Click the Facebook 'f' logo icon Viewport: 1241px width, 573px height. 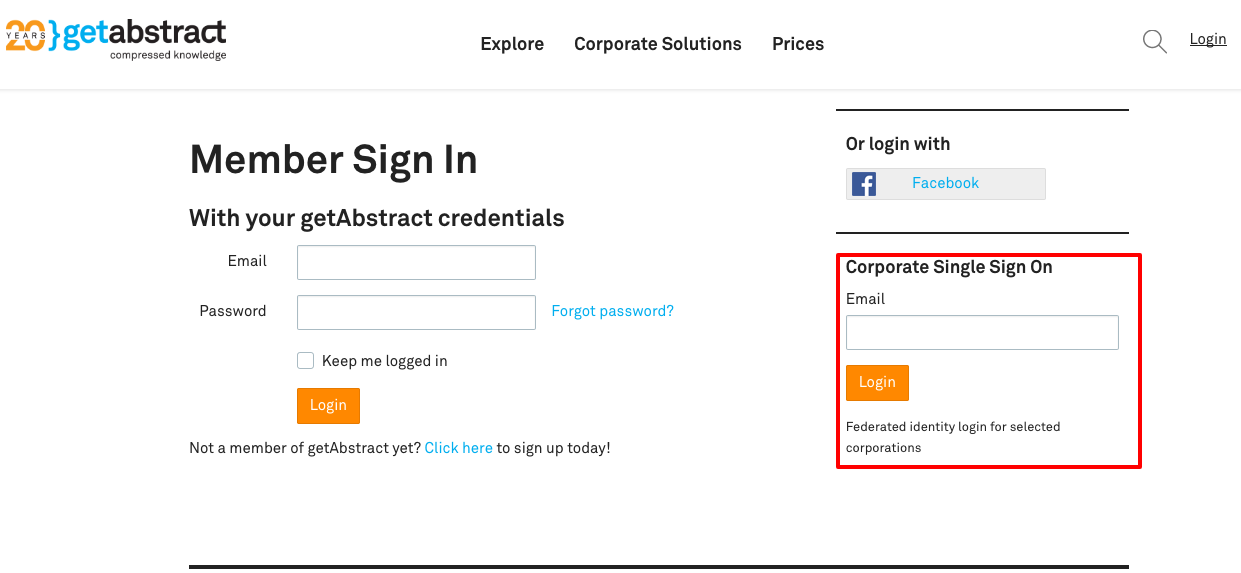[x=864, y=184]
